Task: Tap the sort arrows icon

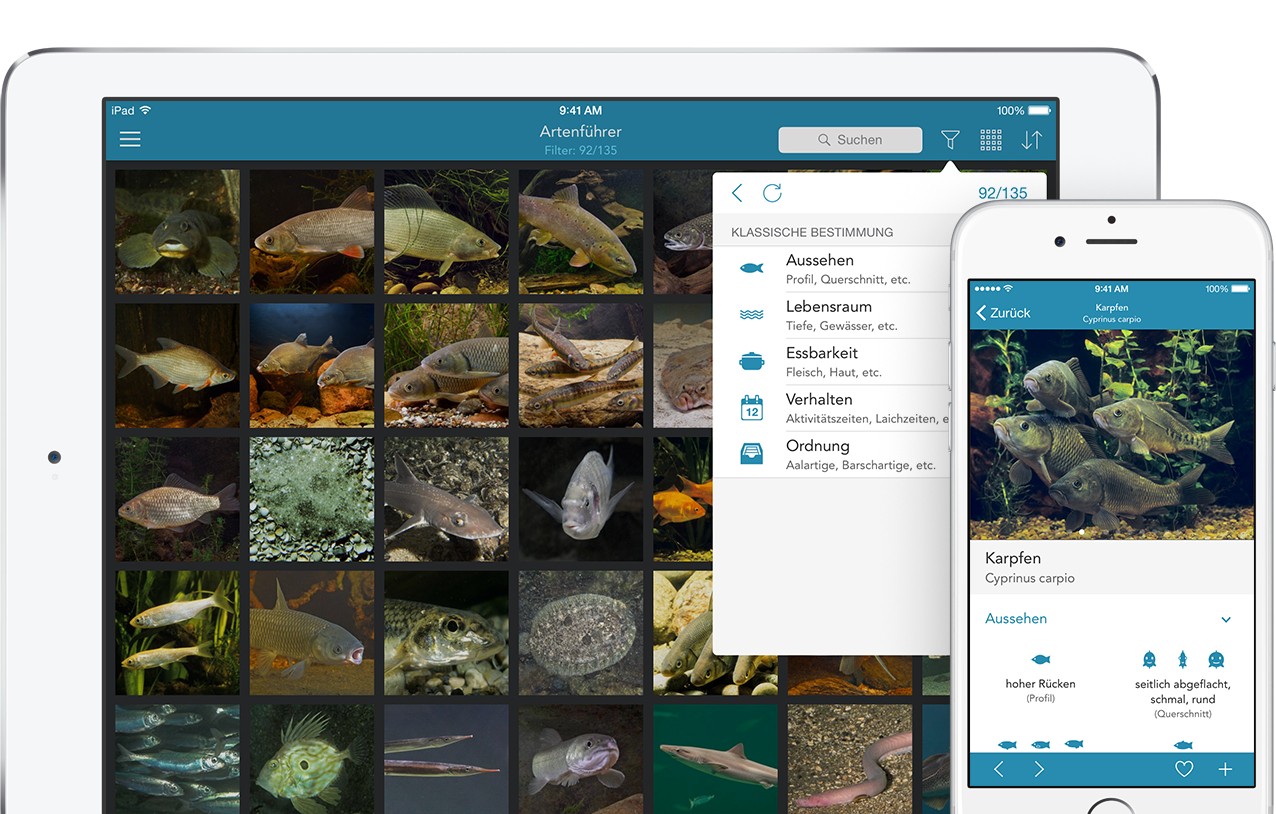Action: [x=1032, y=140]
